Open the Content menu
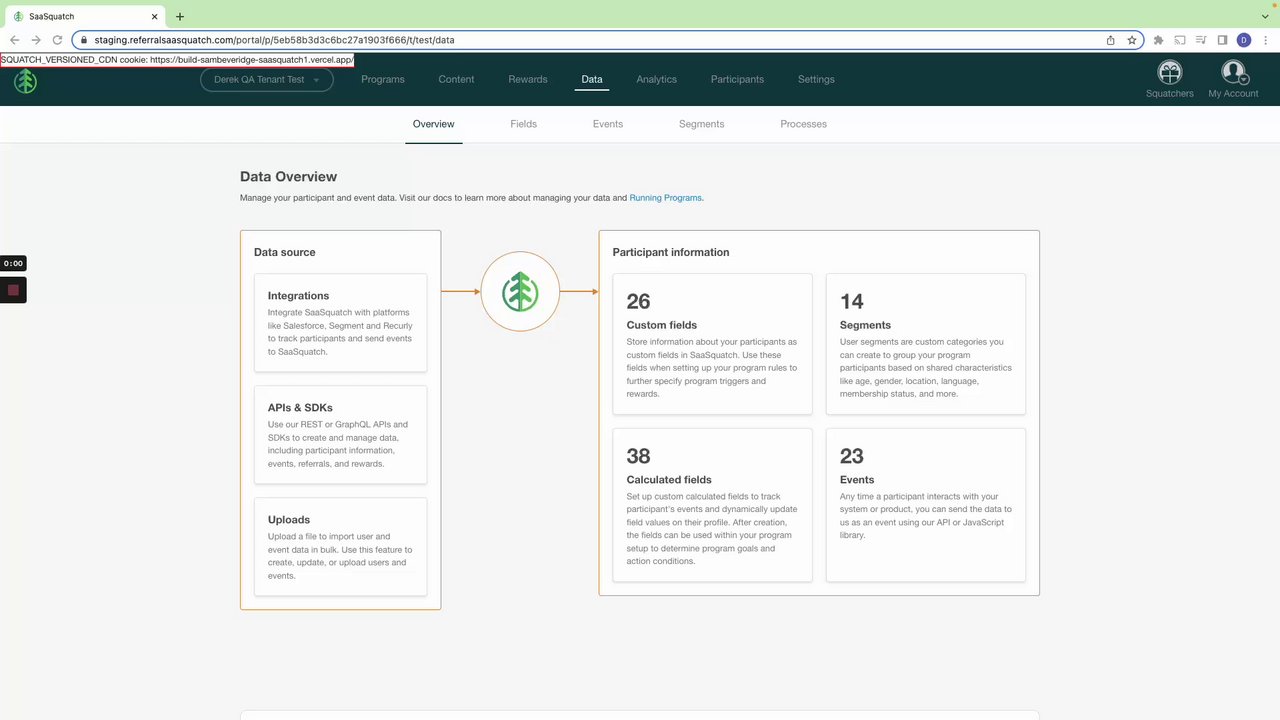The width and height of the screenshot is (1280, 720). tap(456, 79)
